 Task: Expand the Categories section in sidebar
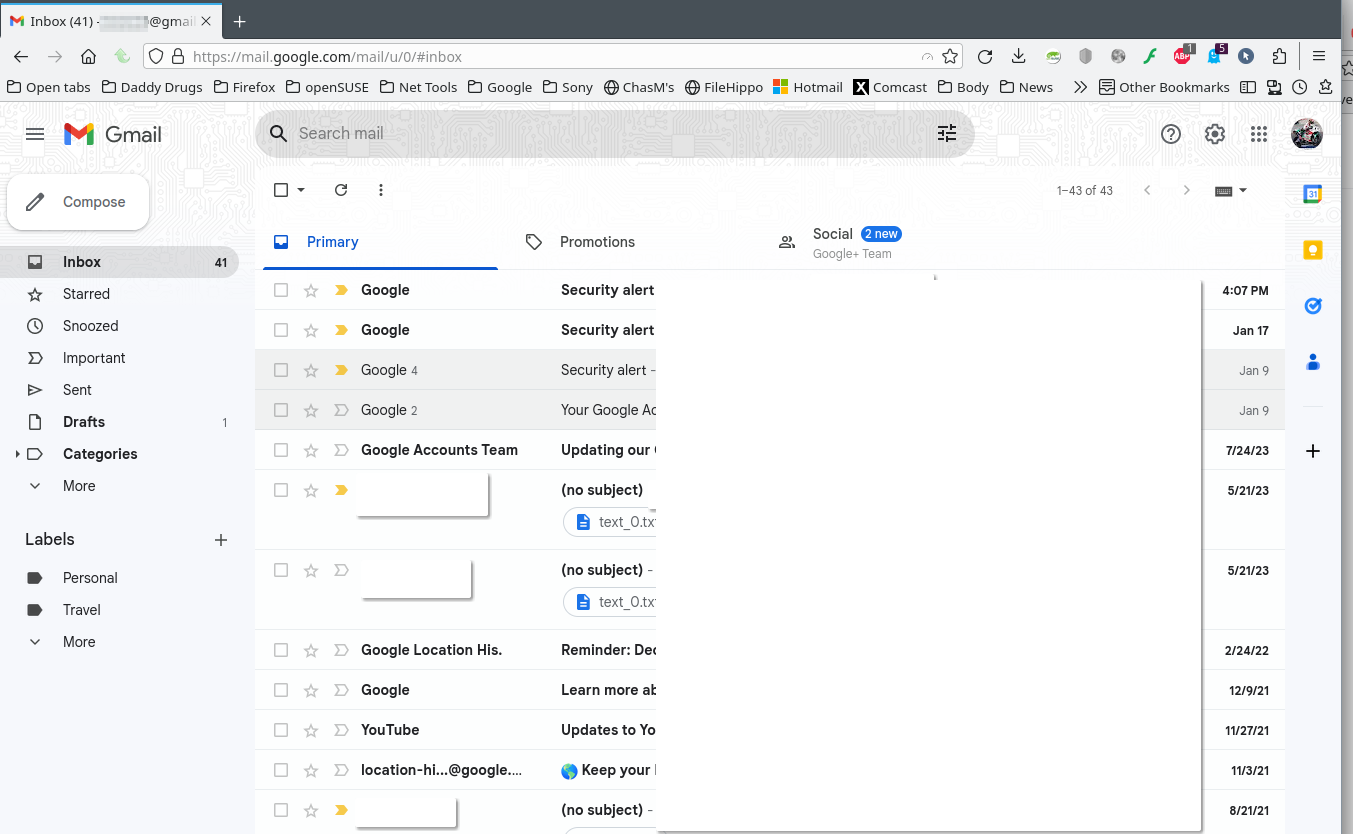tap(17, 454)
